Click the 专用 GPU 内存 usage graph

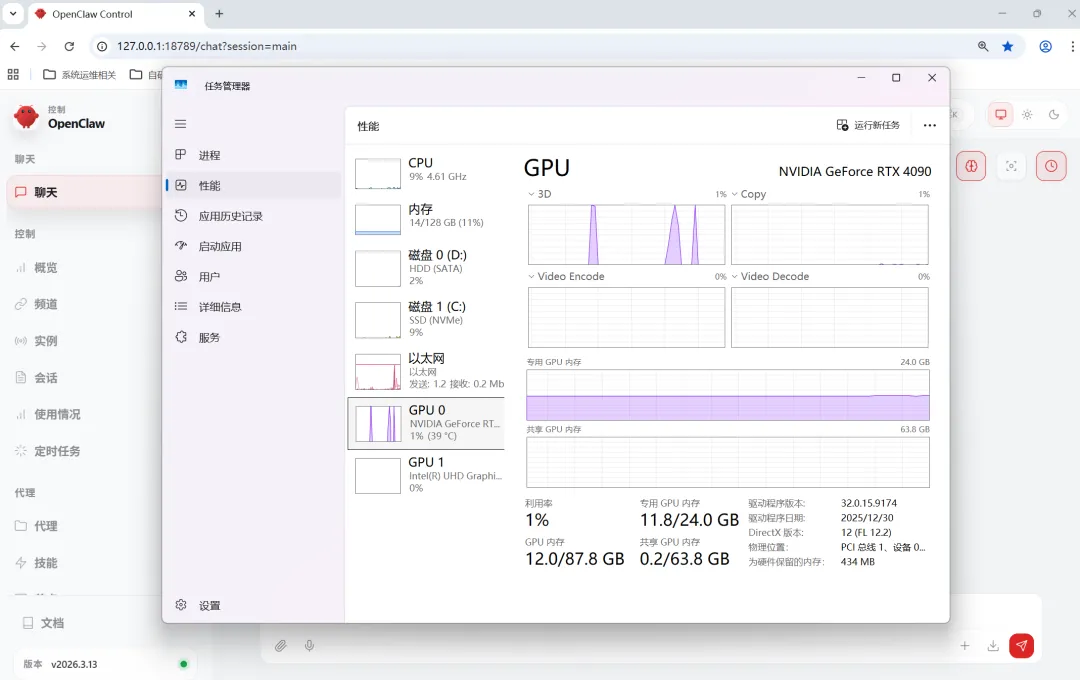click(x=727, y=395)
